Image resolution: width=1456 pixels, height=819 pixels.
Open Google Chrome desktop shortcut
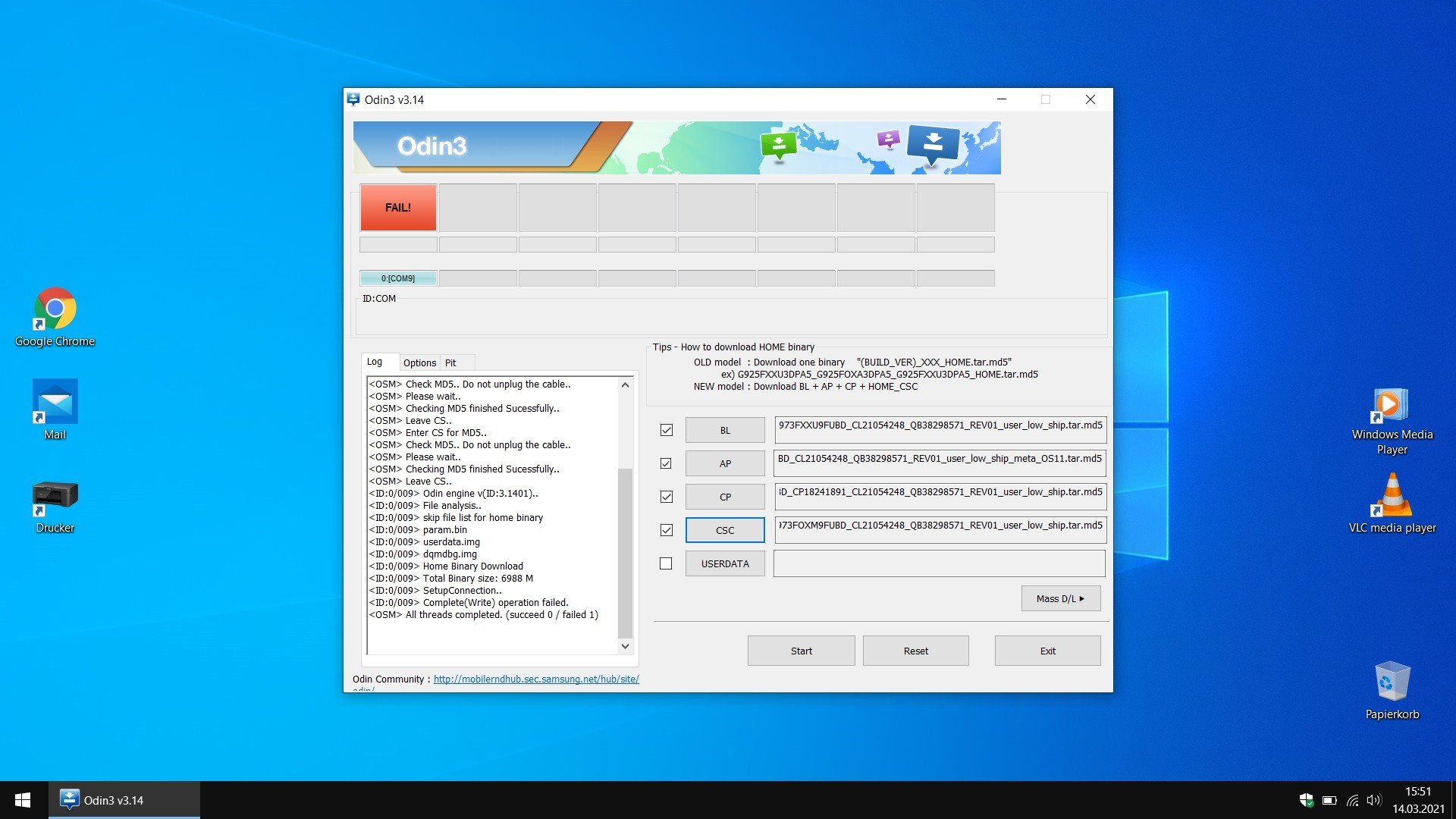pos(55,317)
